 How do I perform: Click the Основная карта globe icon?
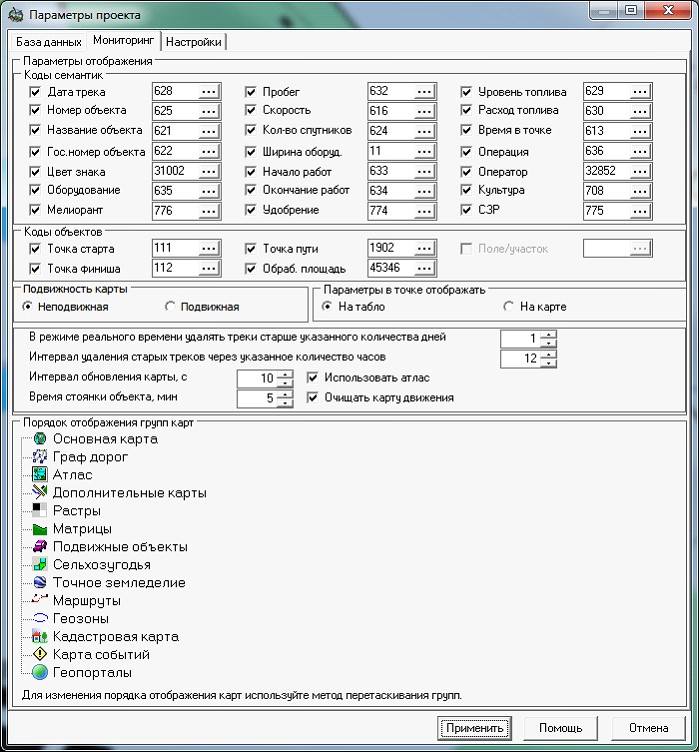click(40, 439)
